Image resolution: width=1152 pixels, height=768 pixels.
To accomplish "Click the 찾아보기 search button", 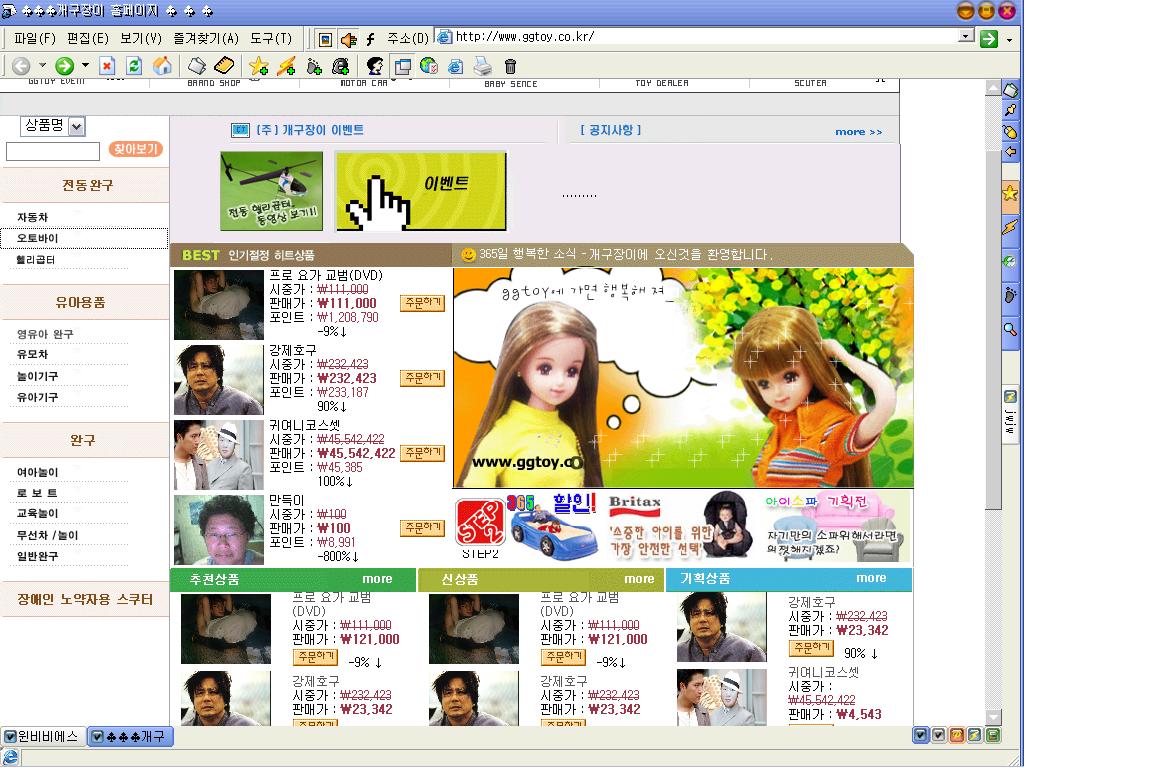I will 135,149.
